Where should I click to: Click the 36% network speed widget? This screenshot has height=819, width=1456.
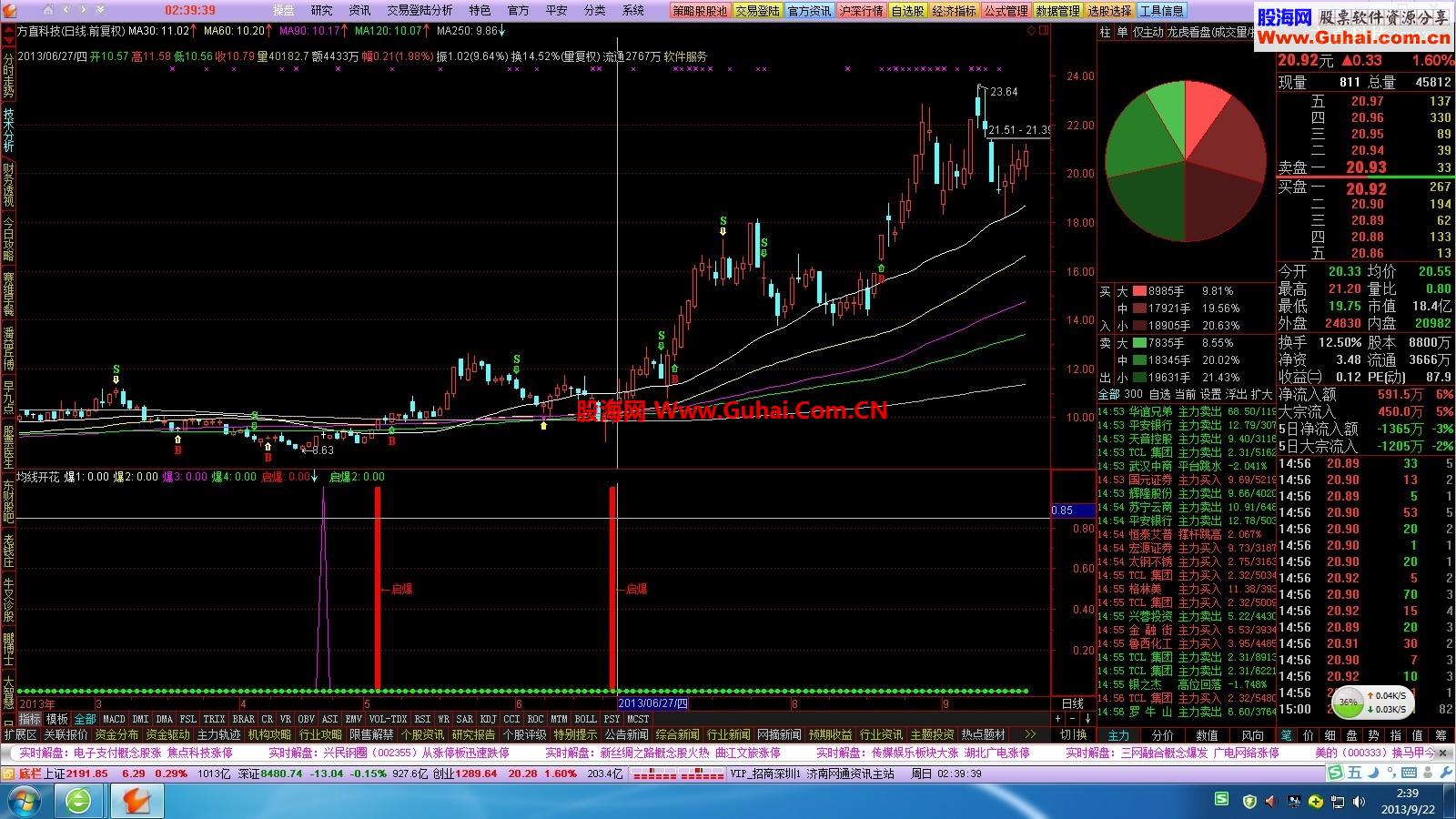[x=1371, y=703]
